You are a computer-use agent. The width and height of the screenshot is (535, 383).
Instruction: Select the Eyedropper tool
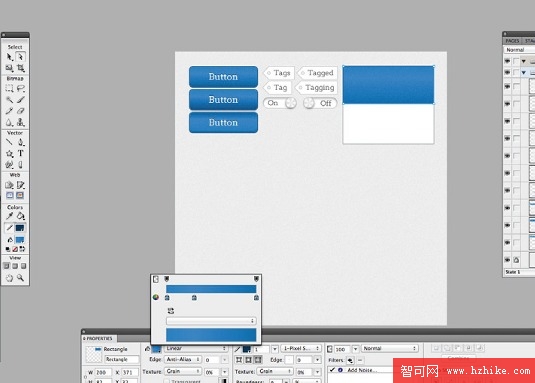tap(9, 216)
